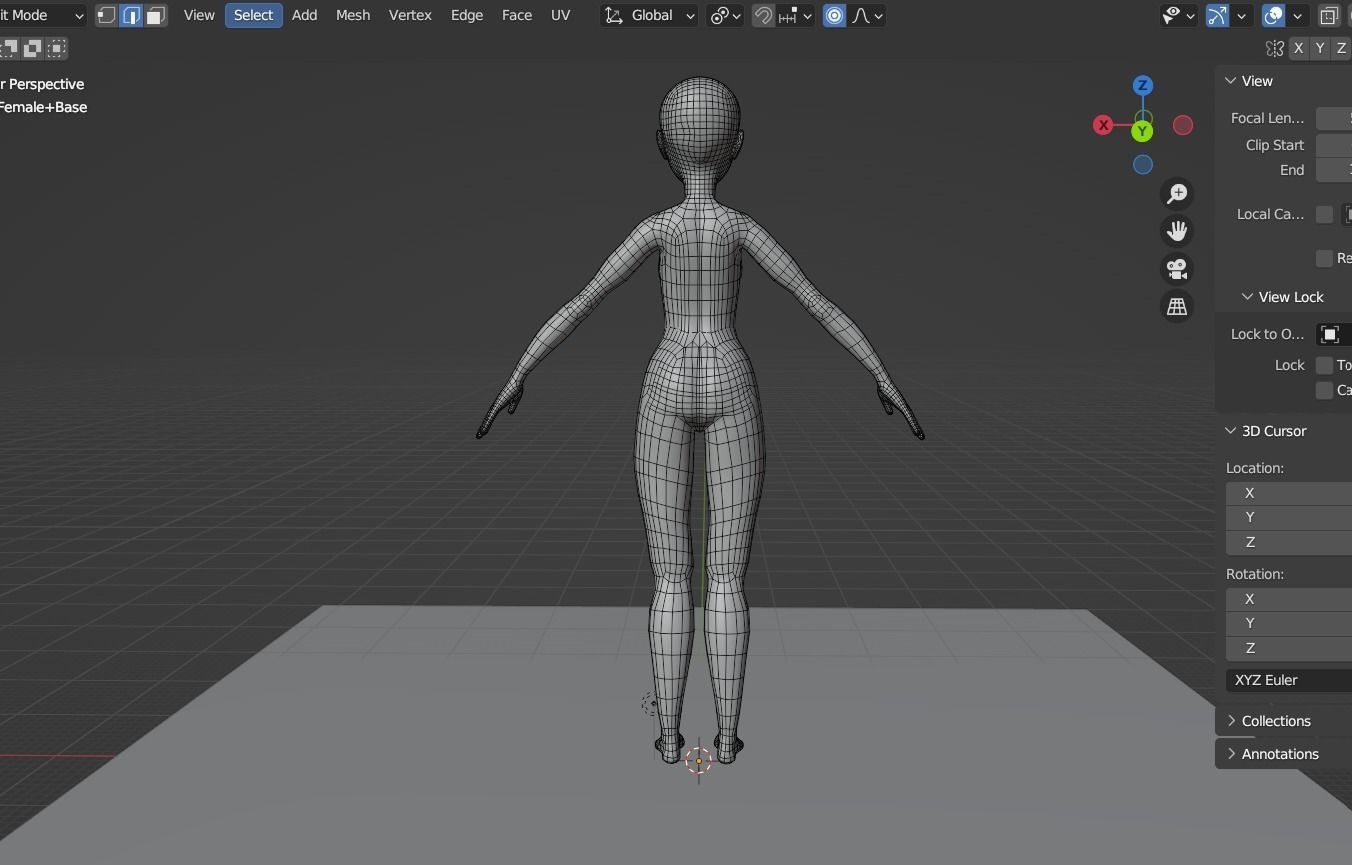The image size is (1352, 865).
Task: Click the zoom magnifier viewport icon
Action: tap(1177, 193)
